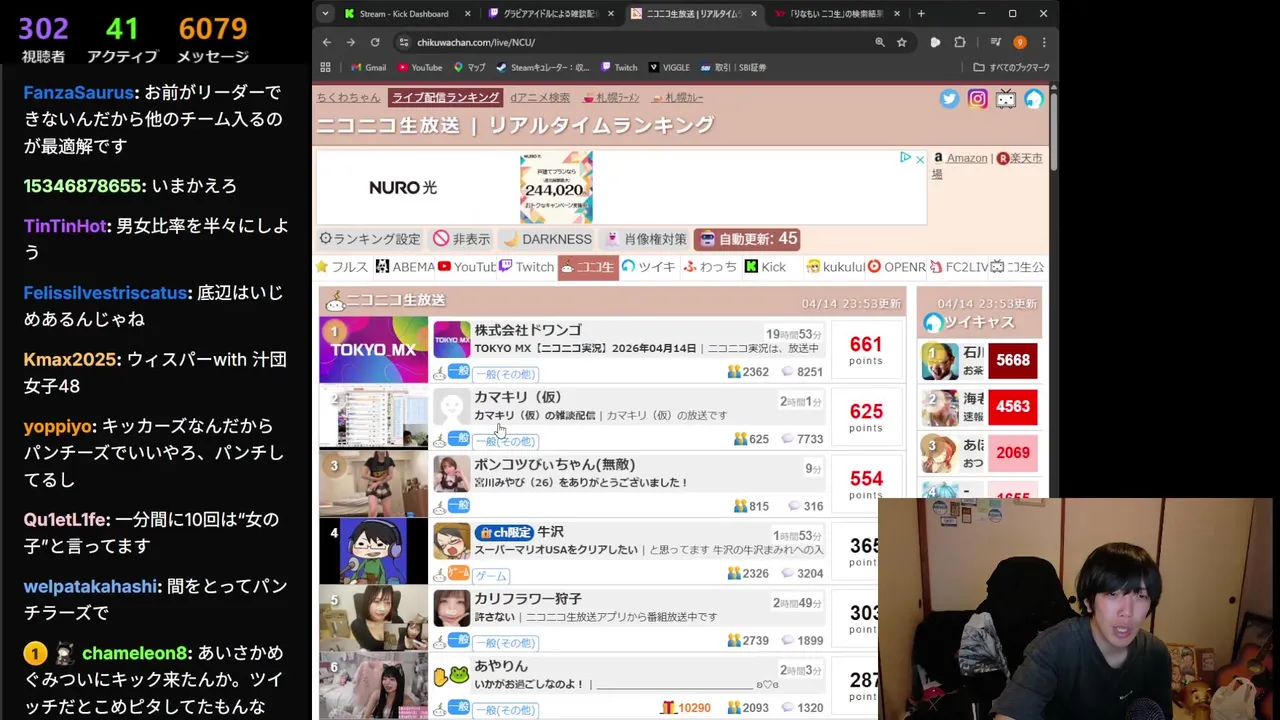
Task: Open the Twitch bookmark in the bookmarks bar
Action: point(619,67)
